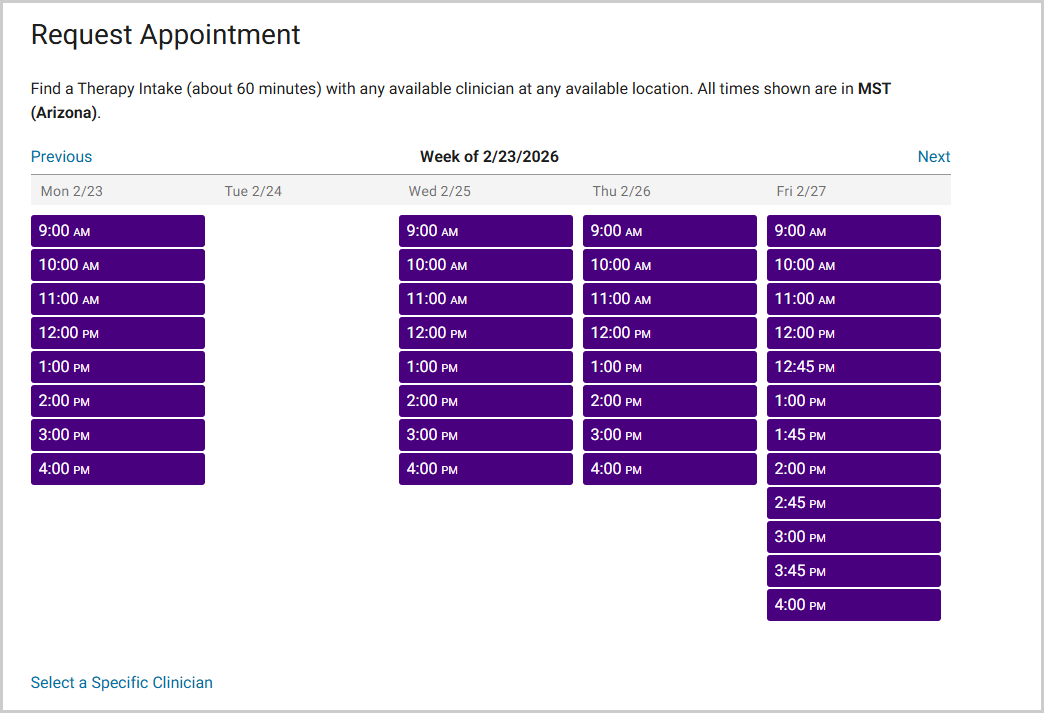1044x713 pixels.
Task: Book Monday 2/23 at 10:00 AM
Action: click(x=118, y=265)
